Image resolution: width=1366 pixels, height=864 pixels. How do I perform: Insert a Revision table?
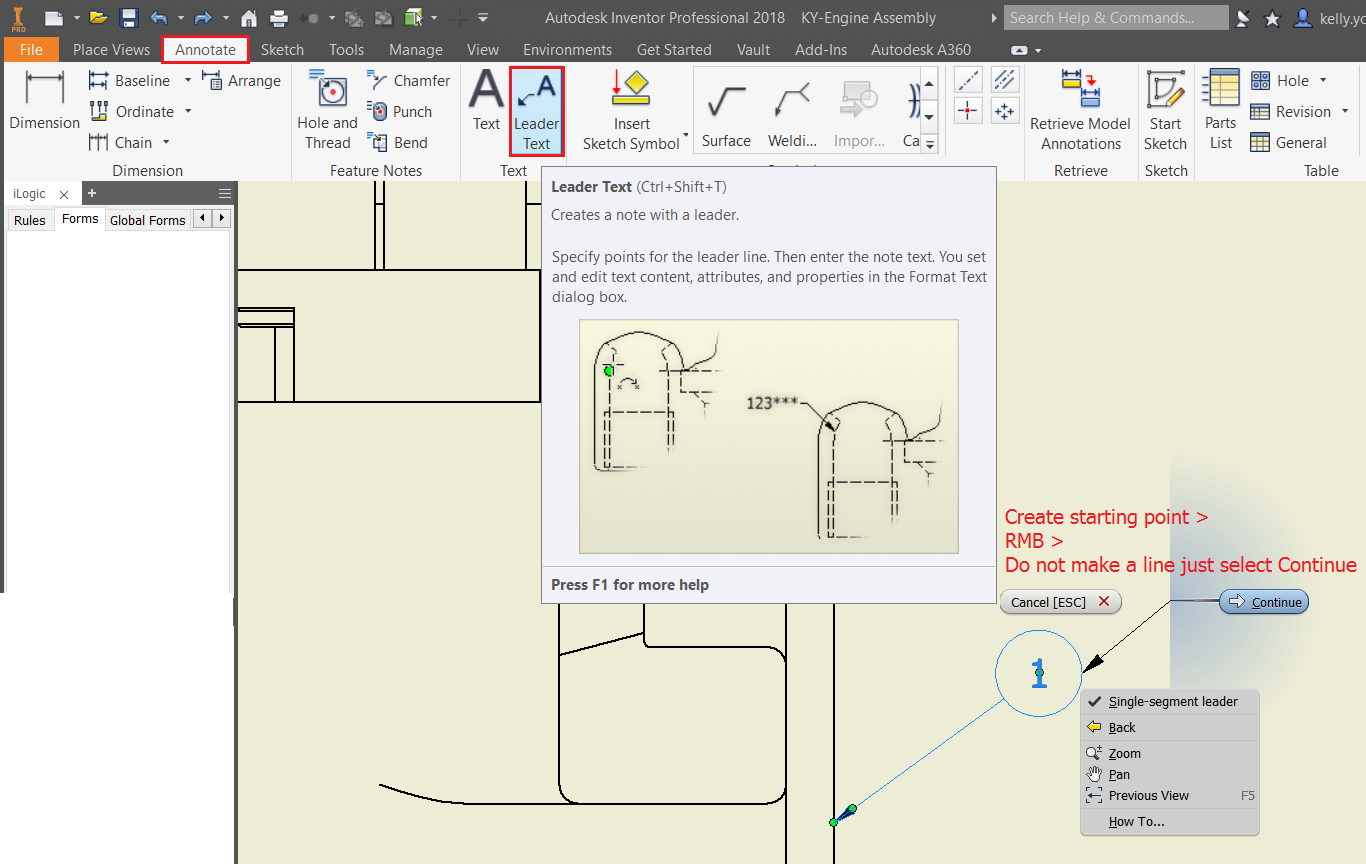point(1291,111)
